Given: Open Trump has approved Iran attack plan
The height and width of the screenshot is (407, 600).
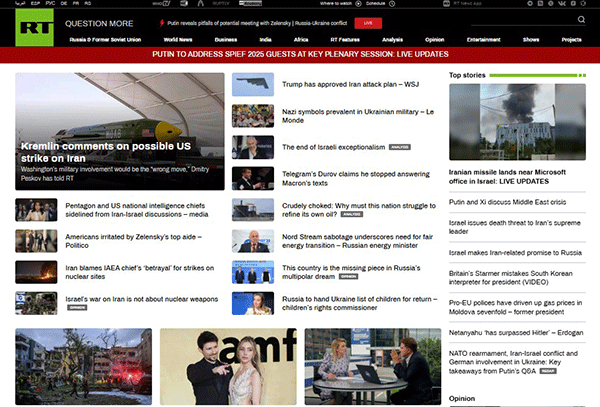Looking at the screenshot, I should 351,84.
